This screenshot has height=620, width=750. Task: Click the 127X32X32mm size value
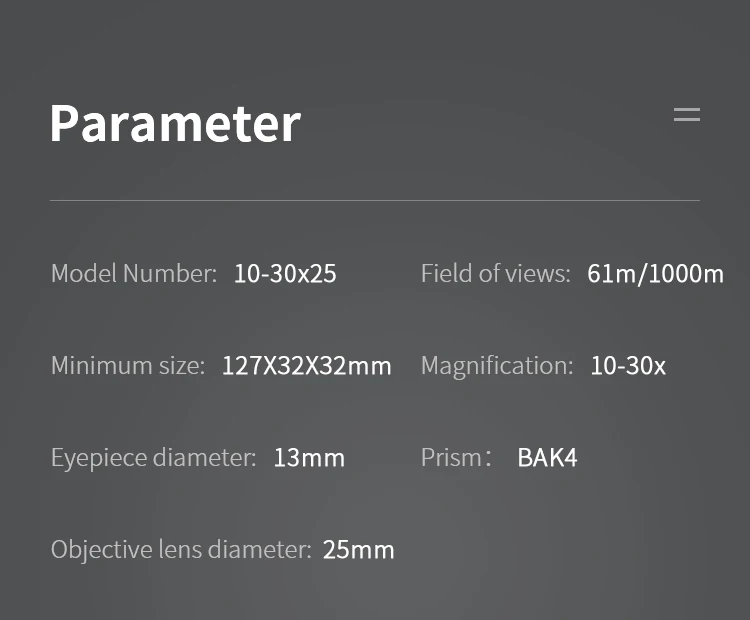pos(307,366)
